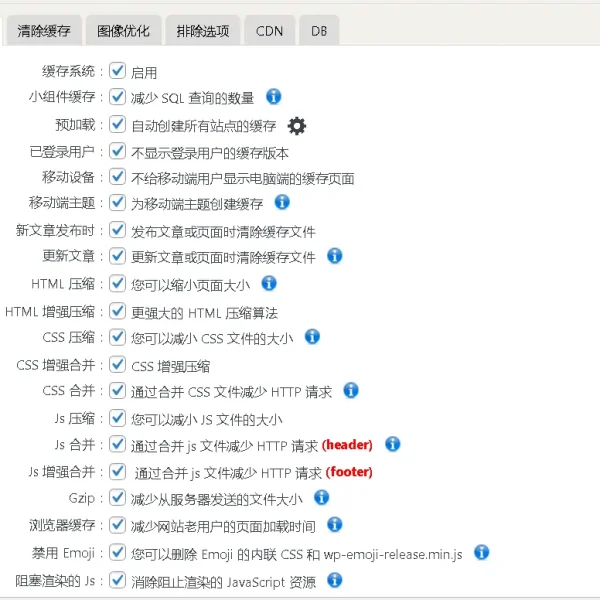
Task: Click info icon for 阻塞渲染的 Js
Action: pos(334,580)
